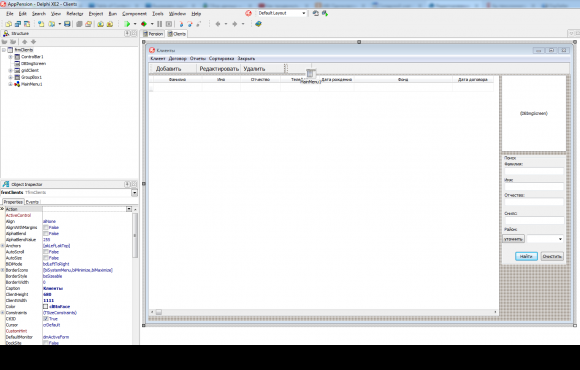Screen dimensions: 580x370
Task: Switch to the Events tab
Action: point(32,202)
